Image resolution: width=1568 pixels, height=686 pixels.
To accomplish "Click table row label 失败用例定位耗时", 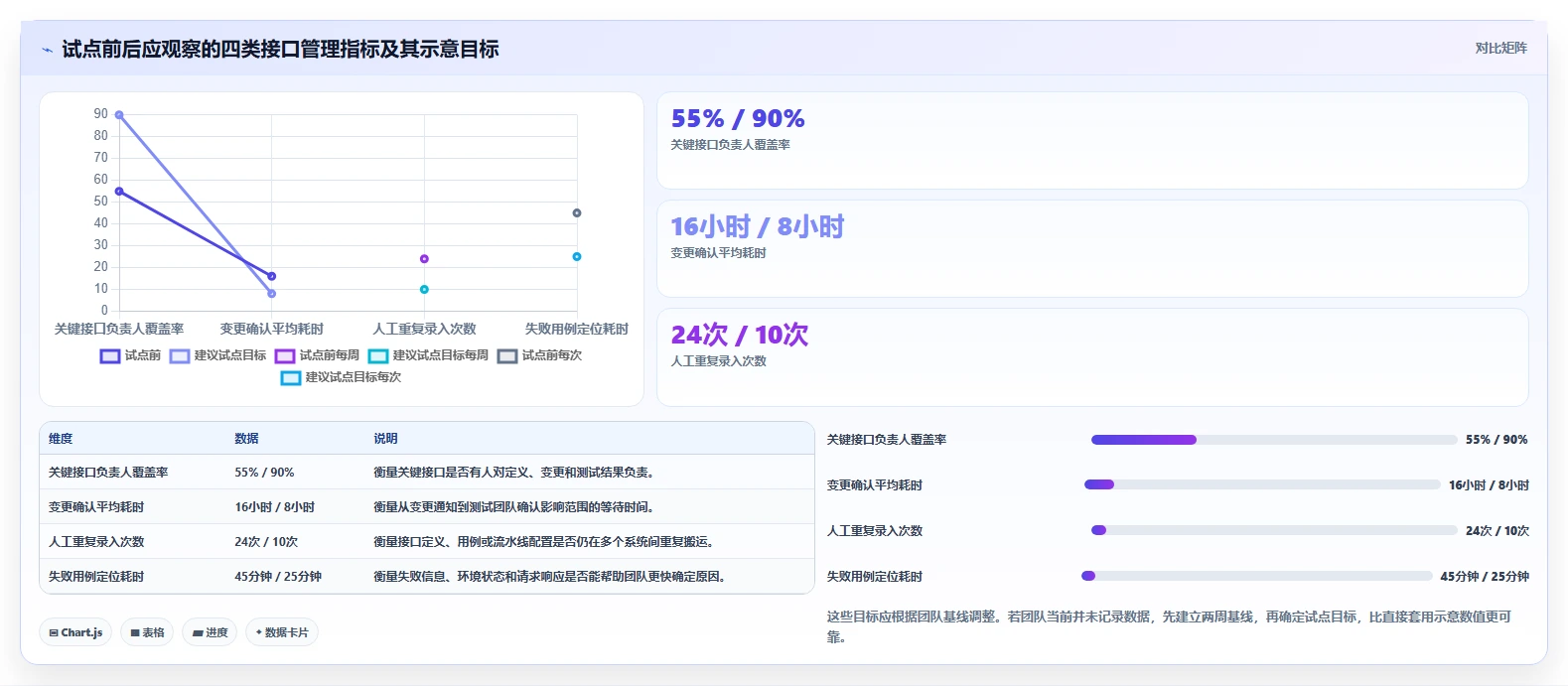I will [x=96, y=577].
